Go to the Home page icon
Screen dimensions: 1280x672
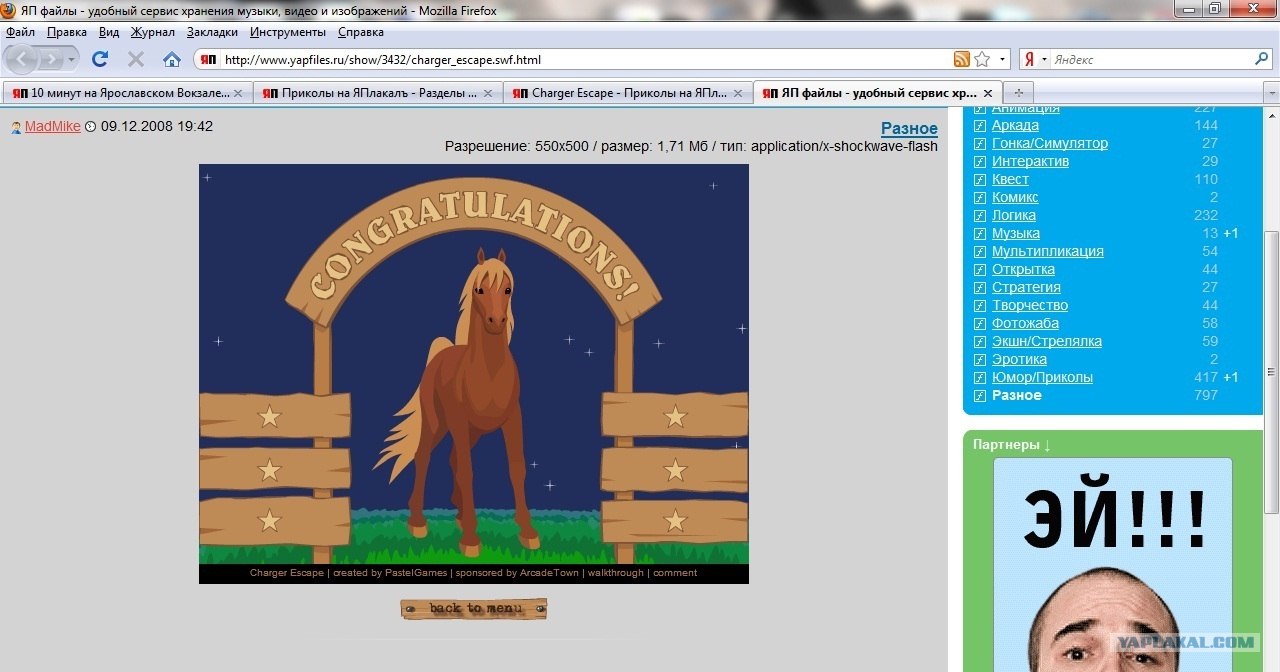(x=172, y=59)
